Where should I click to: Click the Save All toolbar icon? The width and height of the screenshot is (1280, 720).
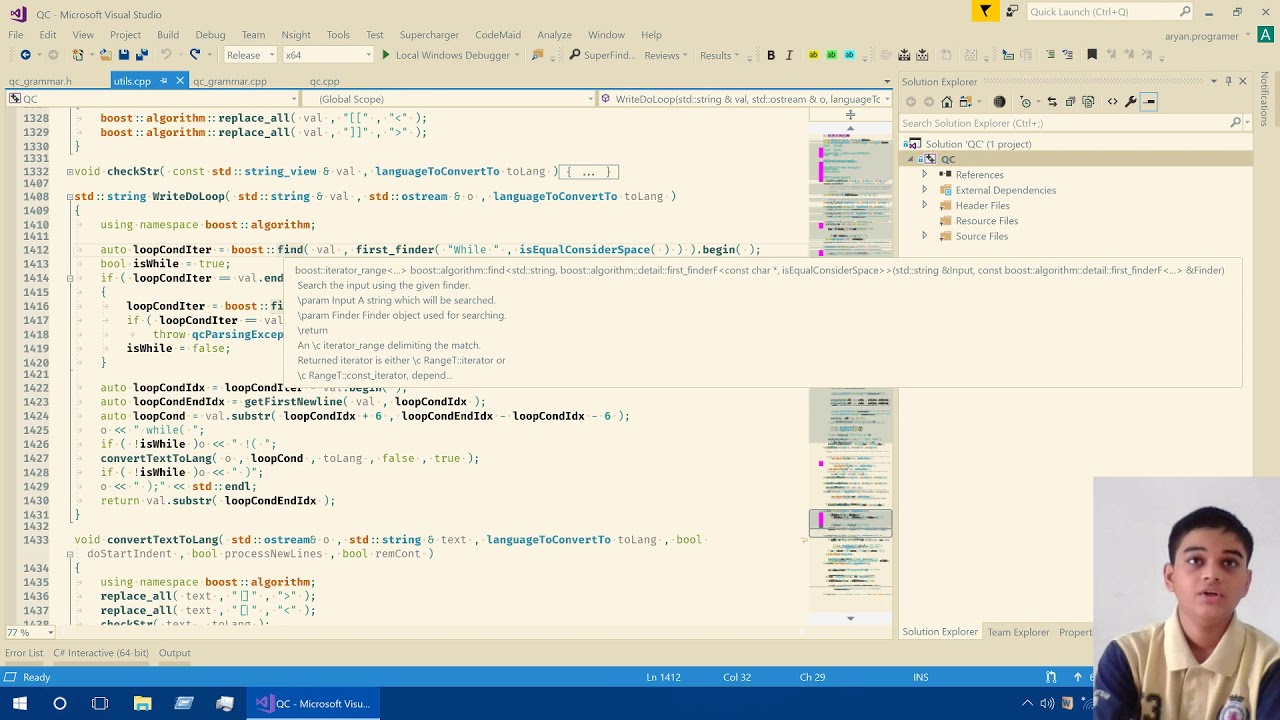142,55
